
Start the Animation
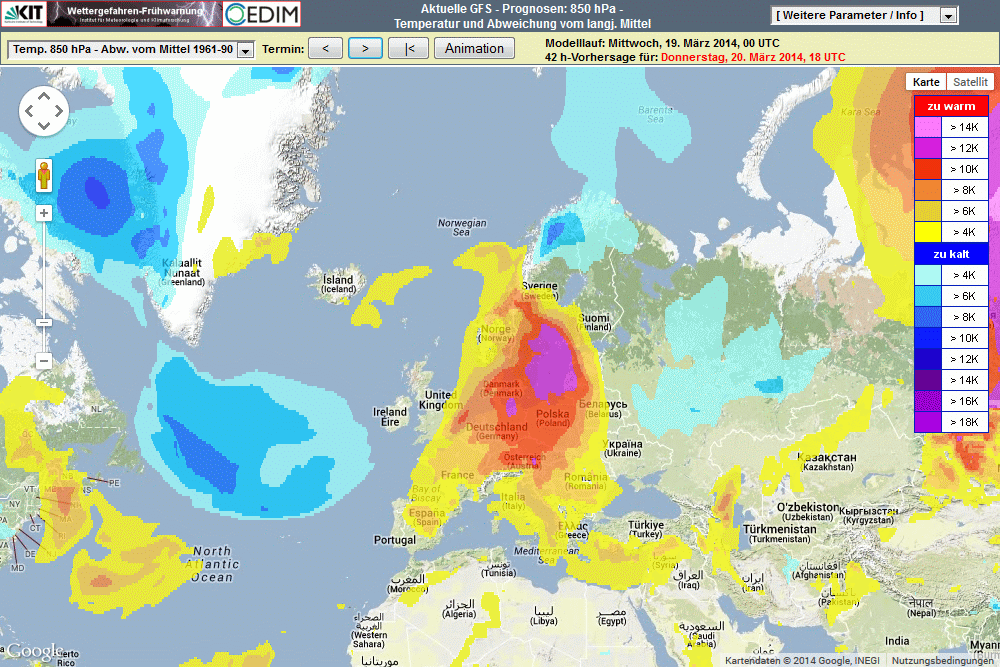pyautogui.click(x=474, y=48)
